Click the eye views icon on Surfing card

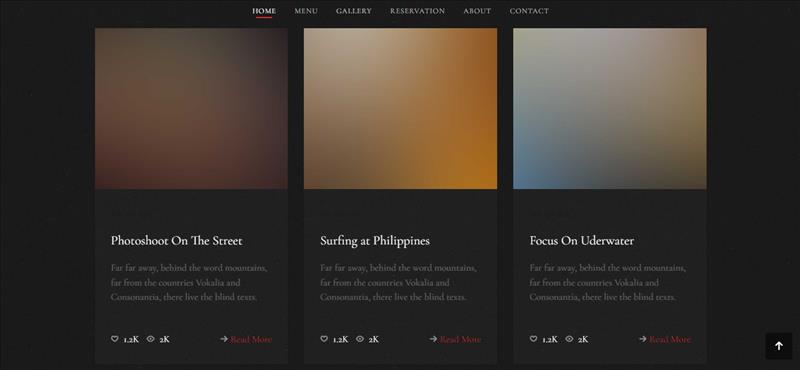click(360, 339)
